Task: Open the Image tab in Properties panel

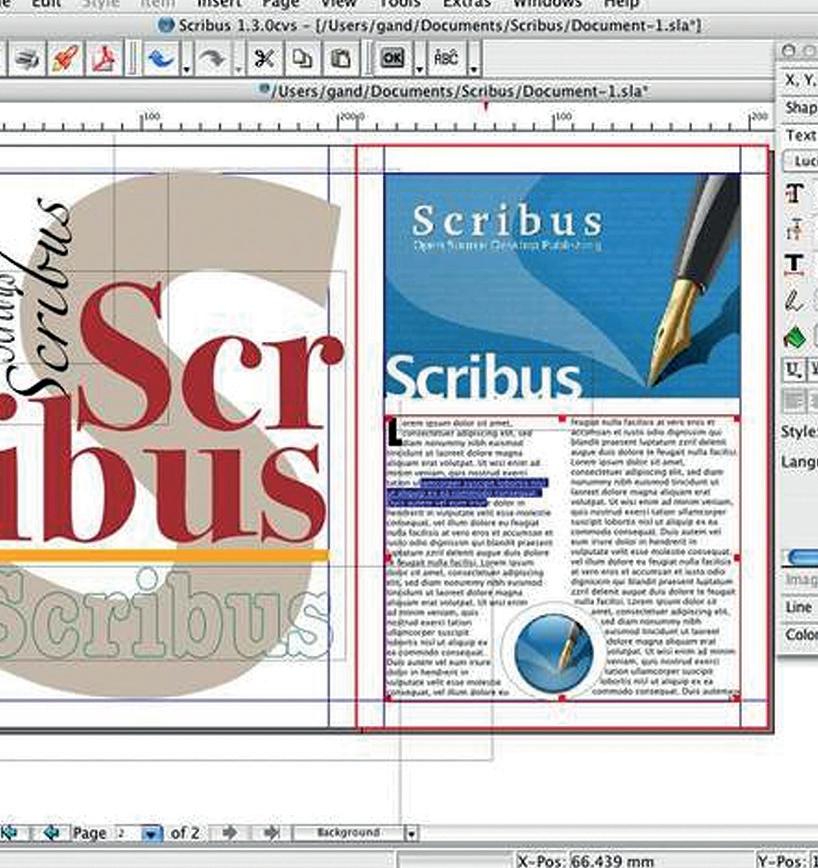Action: (x=800, y=580)
